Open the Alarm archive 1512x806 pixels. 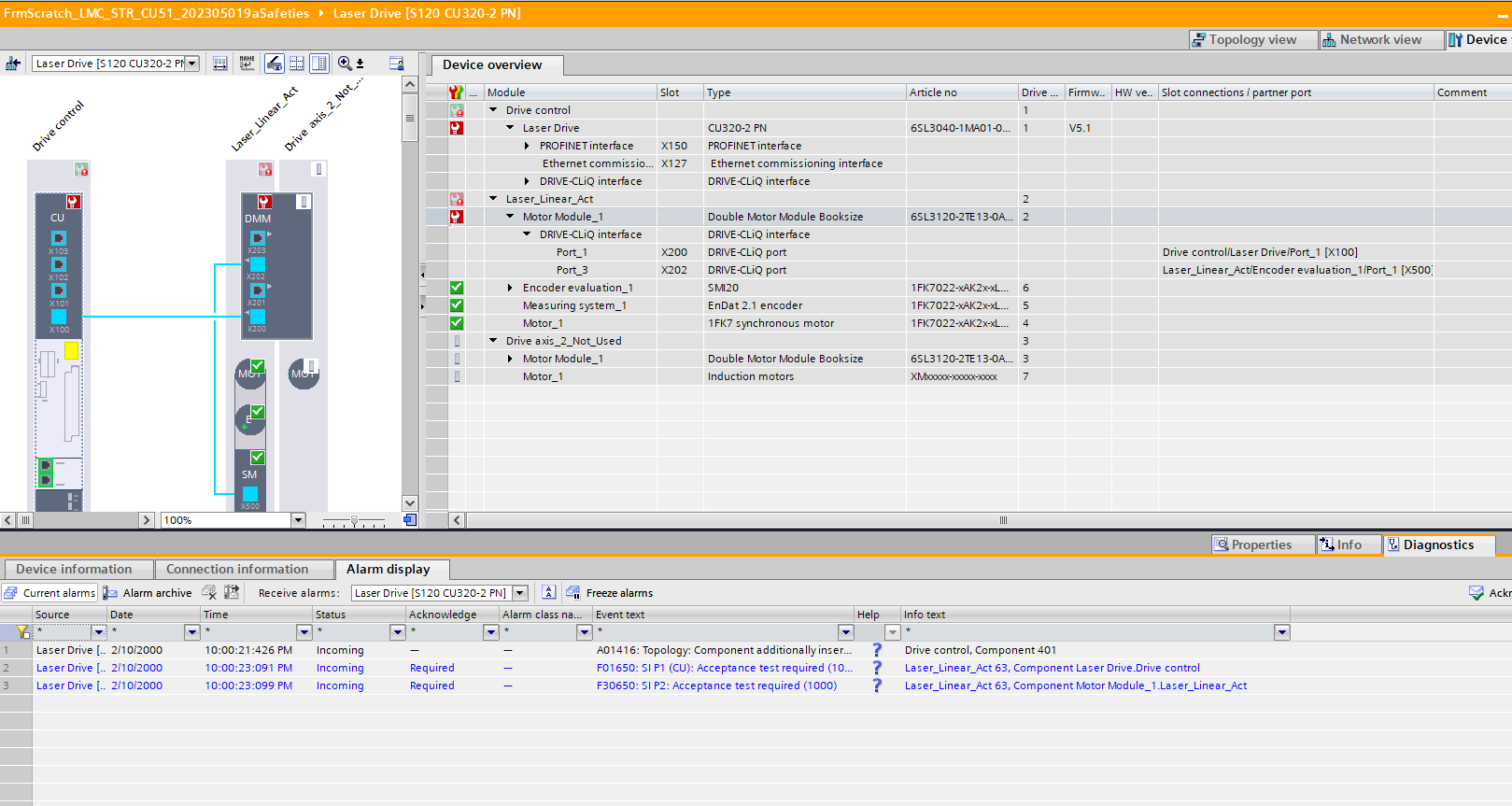tap(148, 593)
